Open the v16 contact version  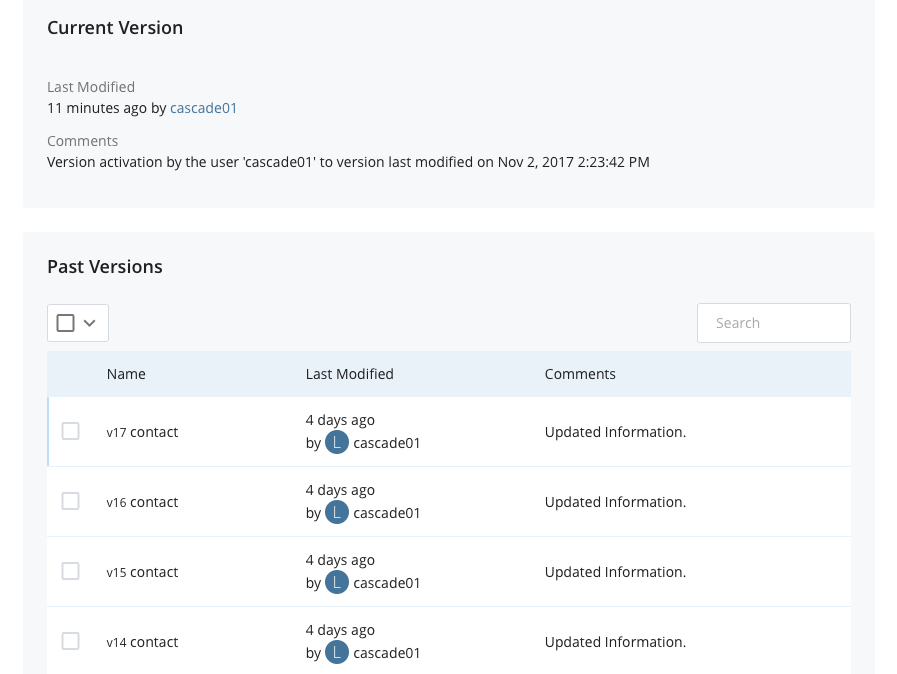click(142, 502)
